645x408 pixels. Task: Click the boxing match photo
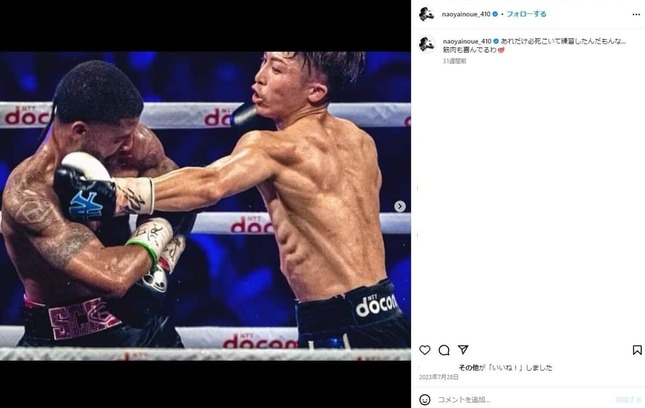click(x=205, y=206)
